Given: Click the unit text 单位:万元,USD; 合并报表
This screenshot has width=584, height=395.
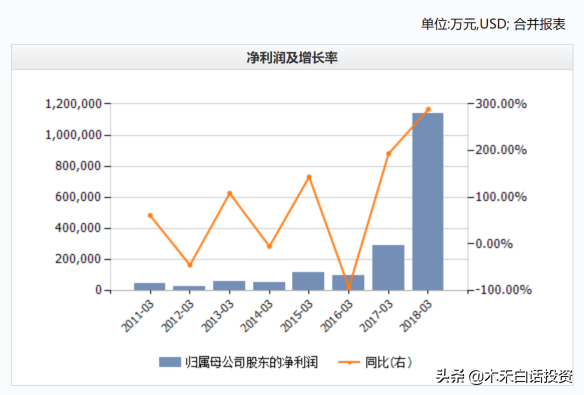Looking at the screenshot, I should coord(493,24).
